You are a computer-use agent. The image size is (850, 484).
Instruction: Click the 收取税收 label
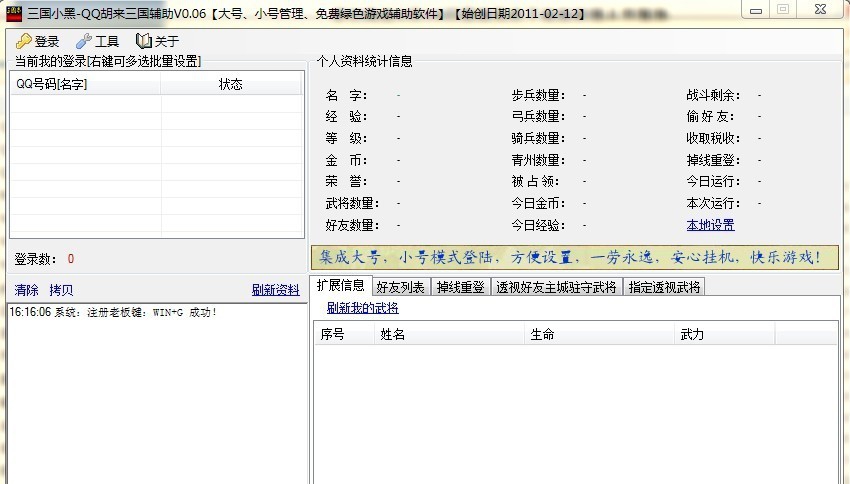(713, 138)
